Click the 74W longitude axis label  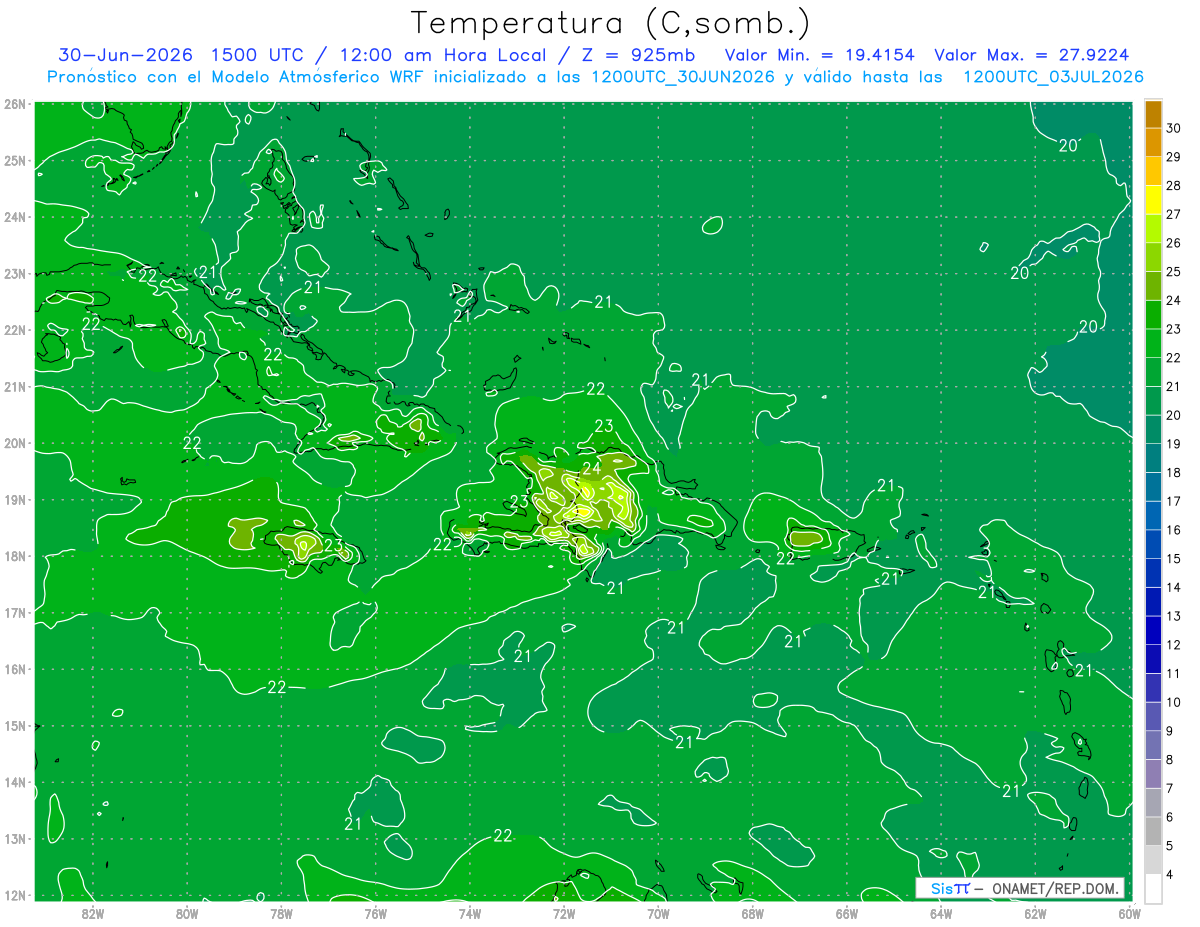click(x=469, y=912)
